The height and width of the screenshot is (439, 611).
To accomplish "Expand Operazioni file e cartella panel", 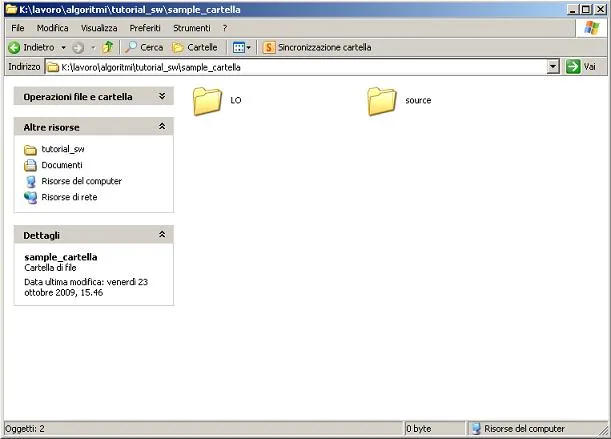I will click(x=162, y=96).
